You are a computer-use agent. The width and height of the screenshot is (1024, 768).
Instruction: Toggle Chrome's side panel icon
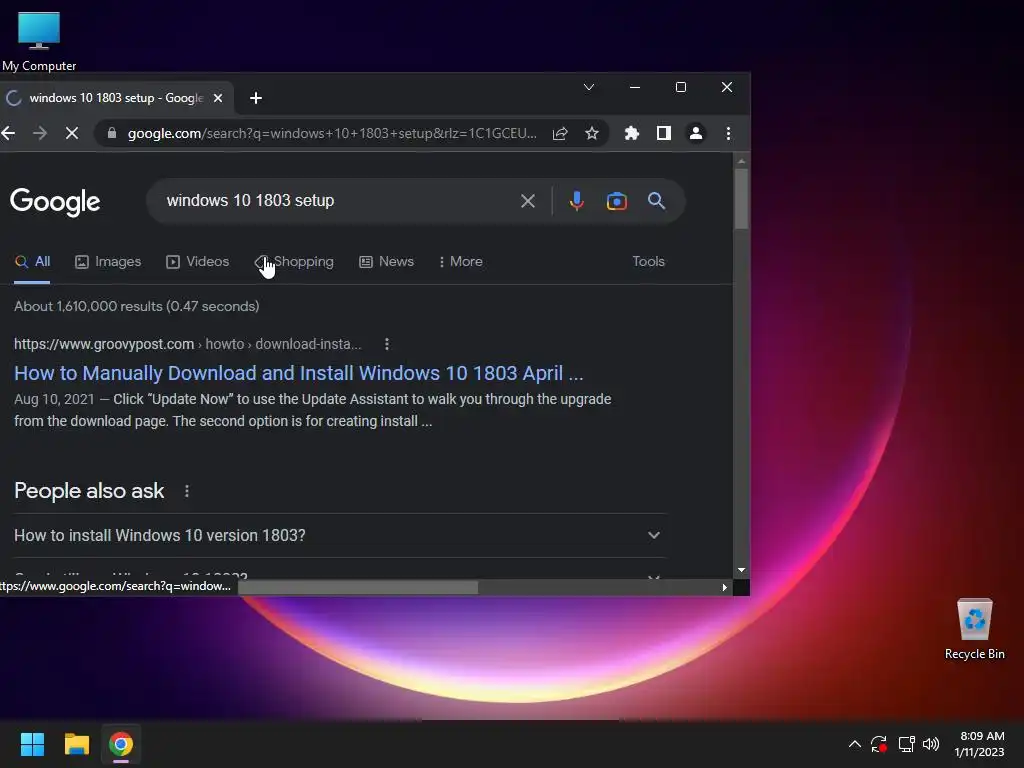coord(664,133)
